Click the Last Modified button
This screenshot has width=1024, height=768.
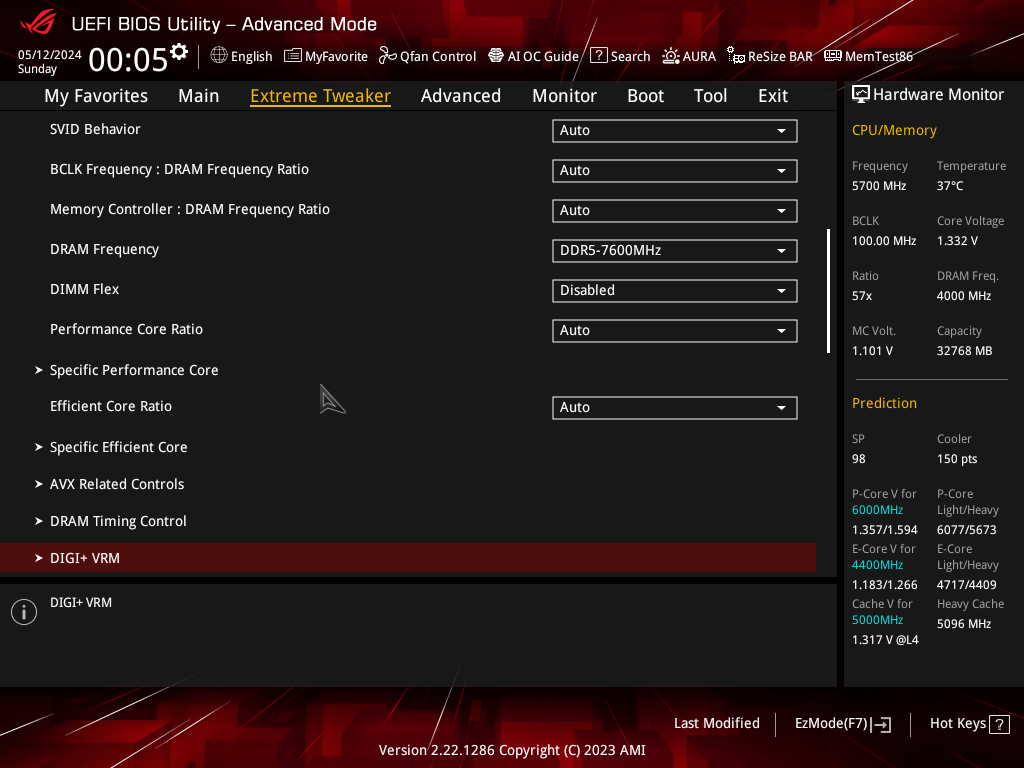point(716,724)
